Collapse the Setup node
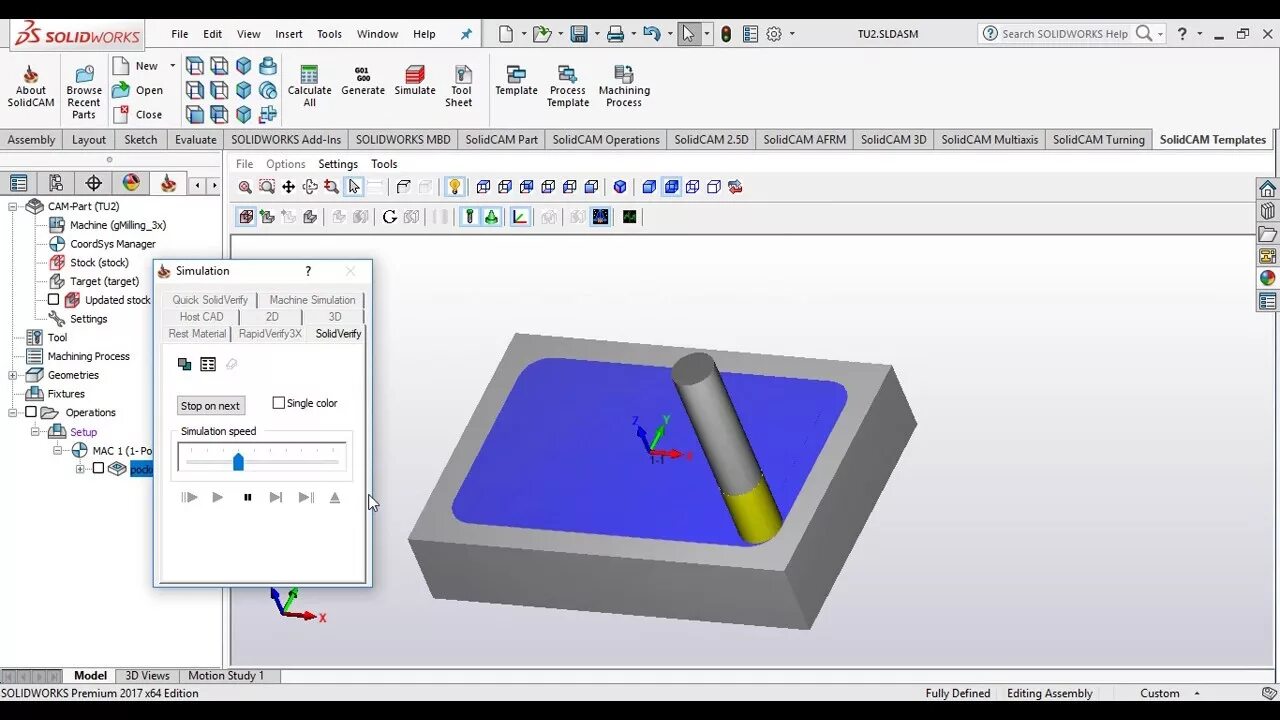The height and width of the screenshot is (720, 1280). (x=34, y=432)
